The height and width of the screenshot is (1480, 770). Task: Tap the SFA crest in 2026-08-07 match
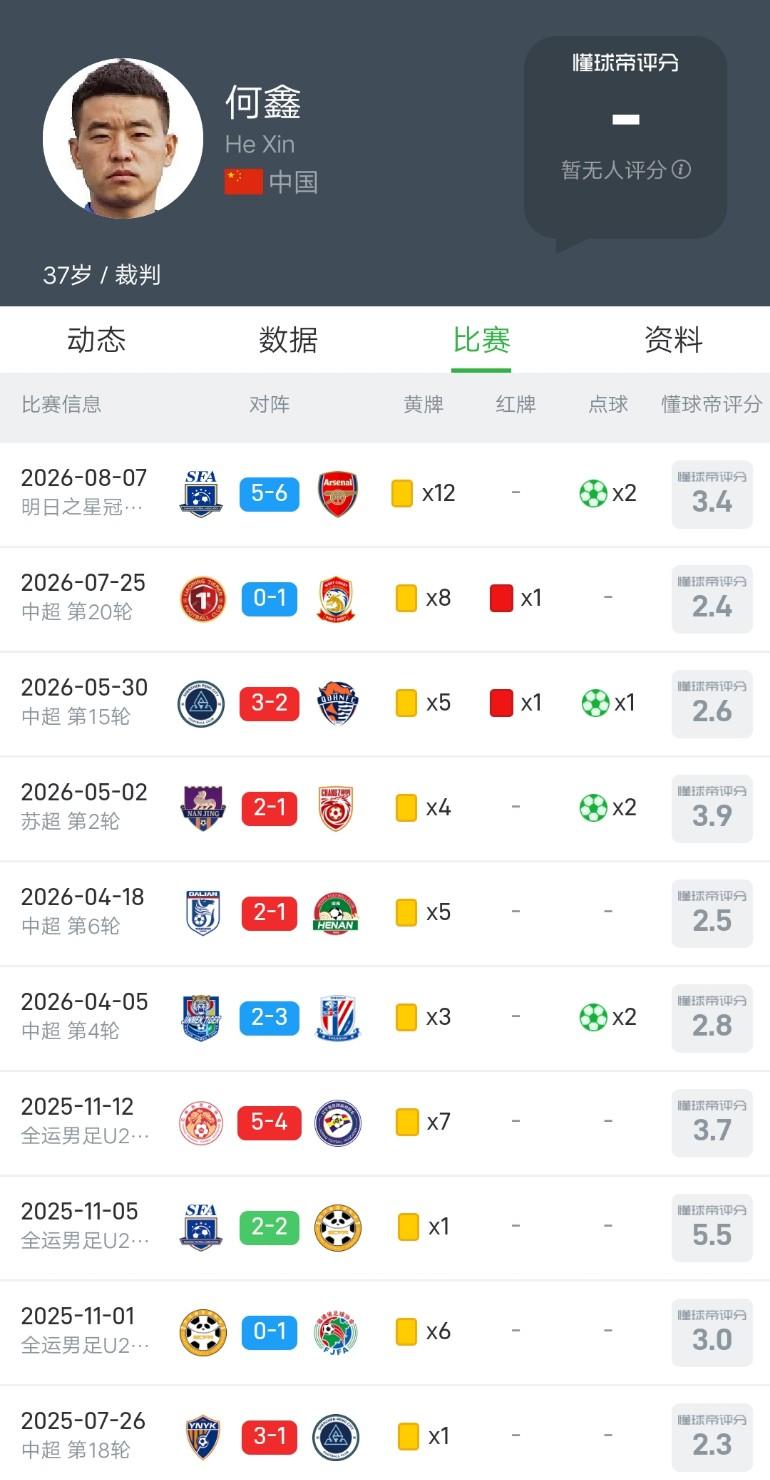201,494
